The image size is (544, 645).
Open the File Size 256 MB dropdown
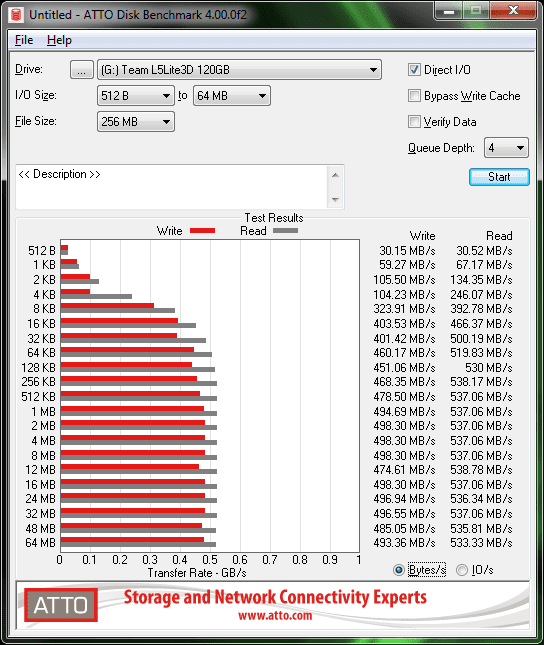coord(135,122)
